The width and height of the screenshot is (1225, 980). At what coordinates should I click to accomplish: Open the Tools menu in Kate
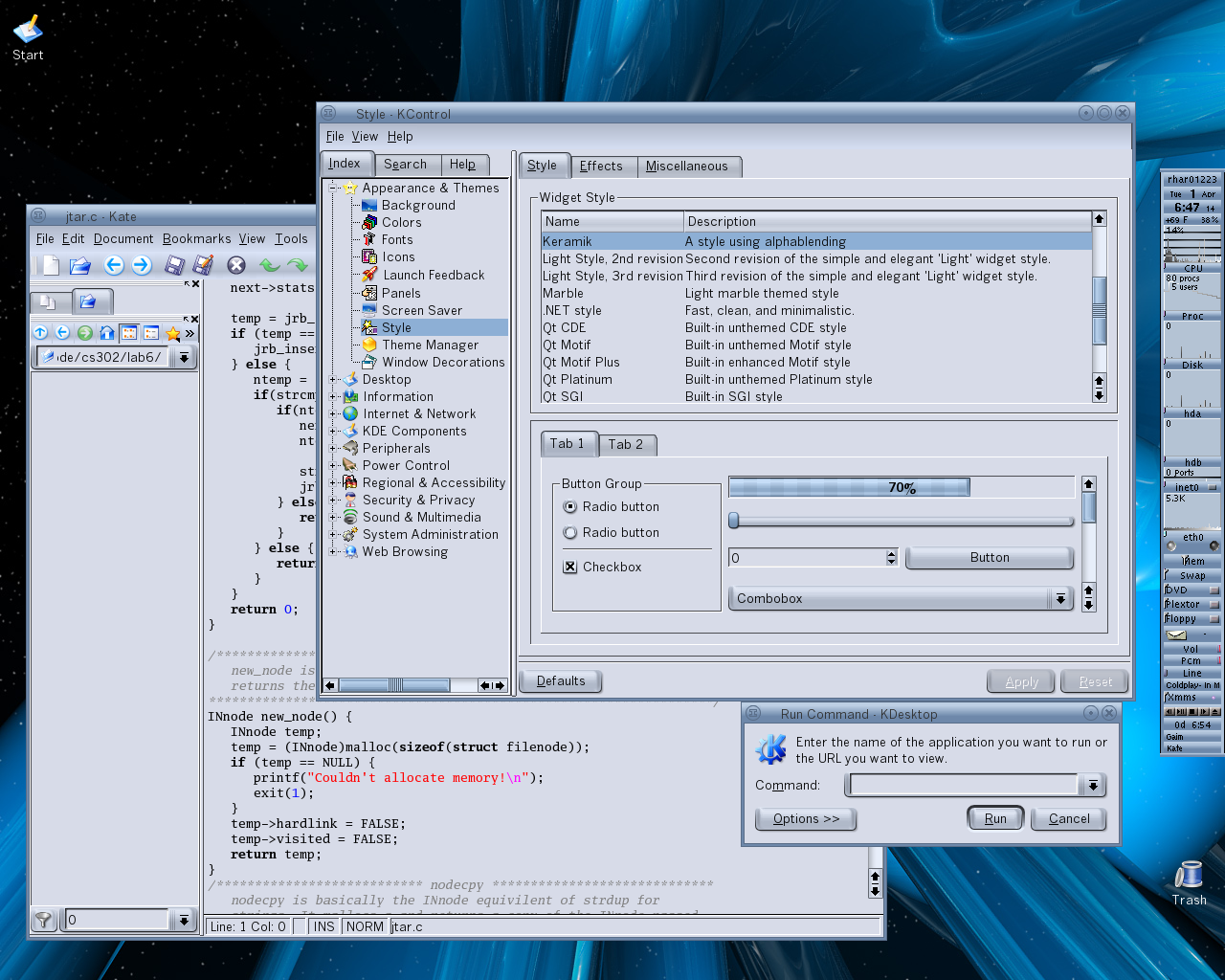[x=291, y=238]
